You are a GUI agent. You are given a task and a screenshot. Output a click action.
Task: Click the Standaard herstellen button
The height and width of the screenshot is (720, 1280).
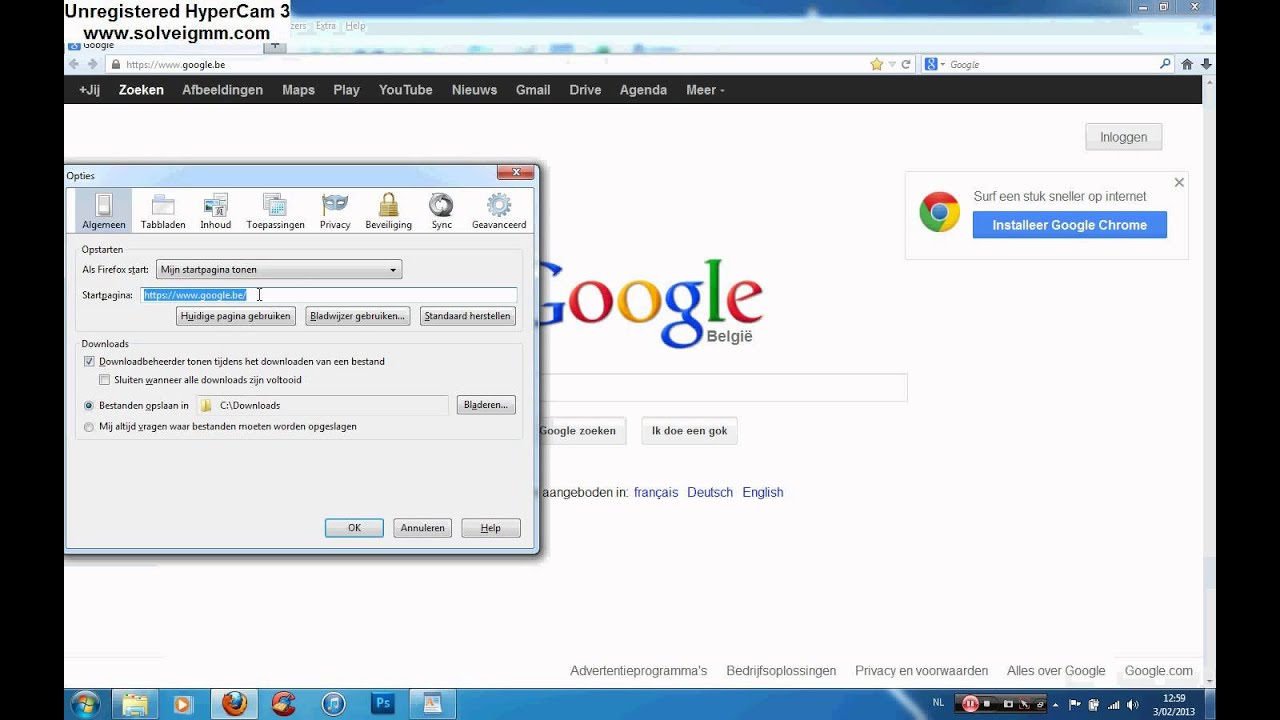(468, 316)
